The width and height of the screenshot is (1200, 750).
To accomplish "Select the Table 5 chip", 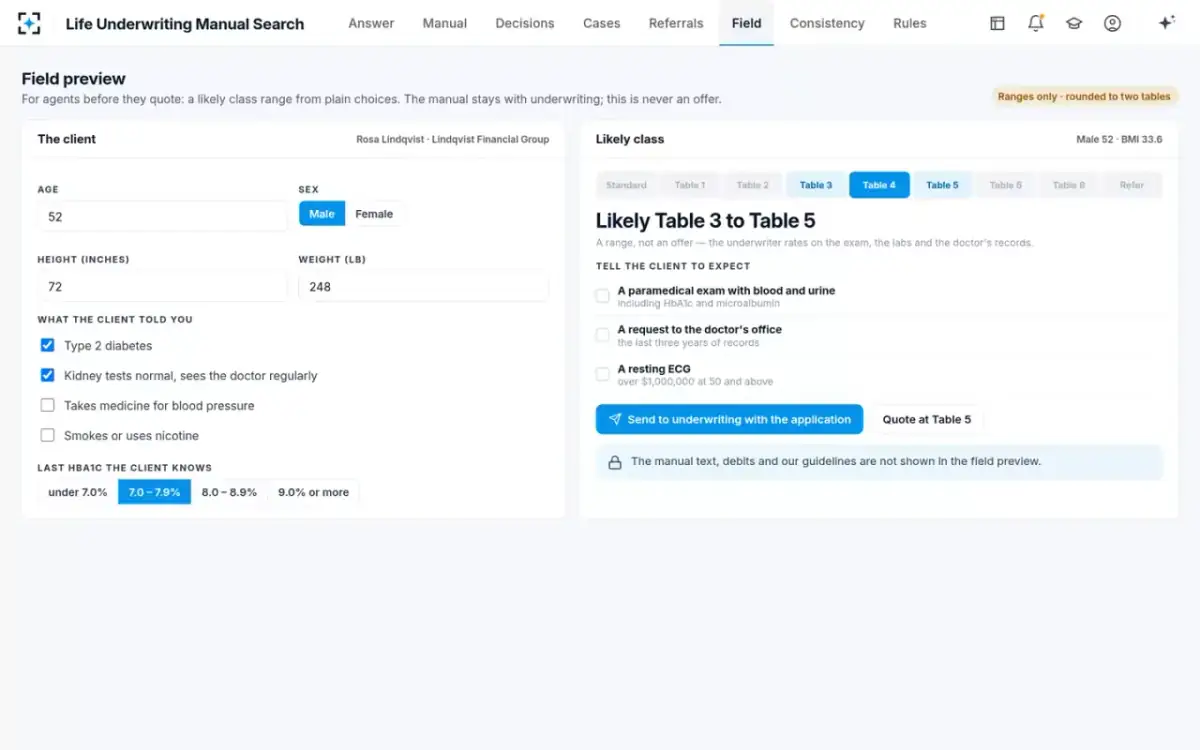I will coord(942,185).
